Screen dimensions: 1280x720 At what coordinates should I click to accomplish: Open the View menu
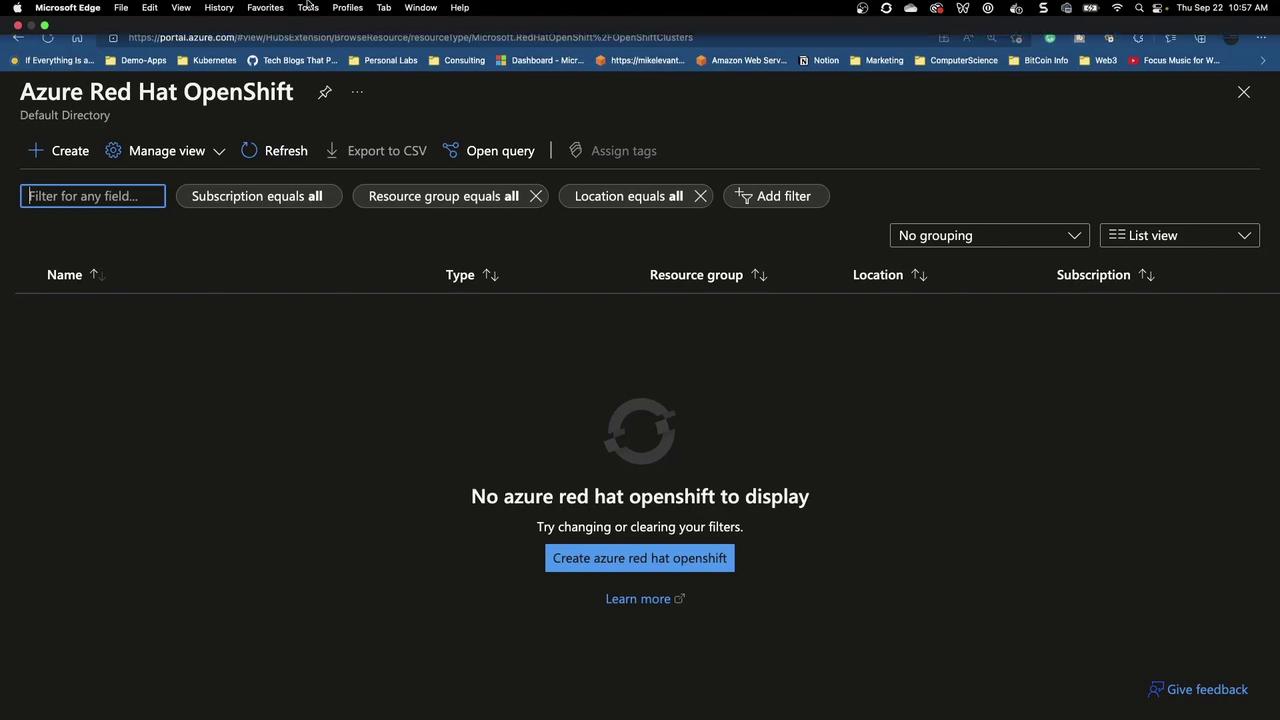pos(181,8)
